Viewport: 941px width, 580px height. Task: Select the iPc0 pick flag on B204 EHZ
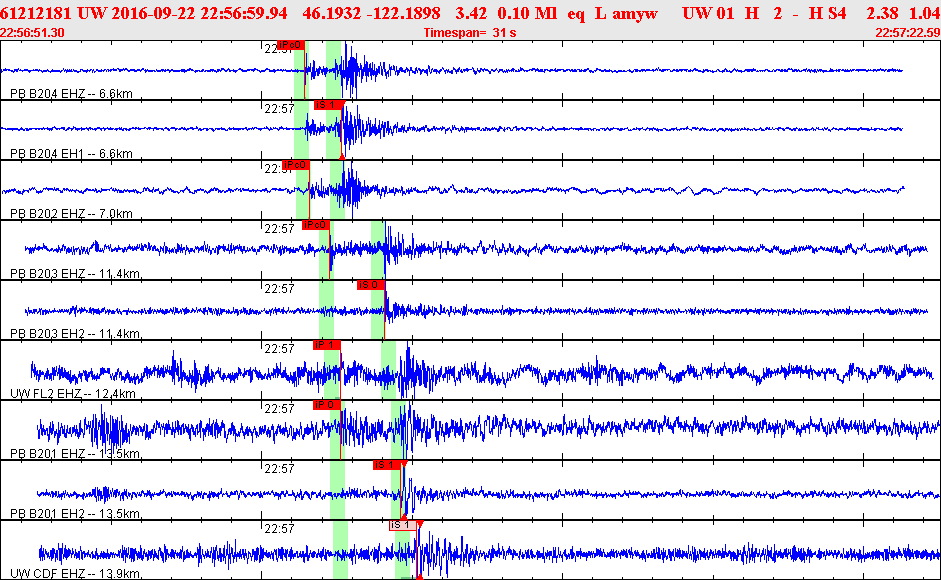pos(291,45)
